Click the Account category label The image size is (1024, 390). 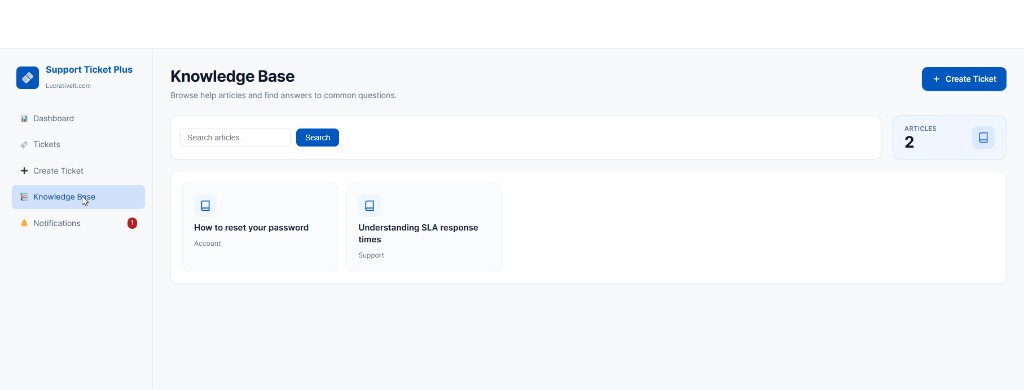(208, 244)
